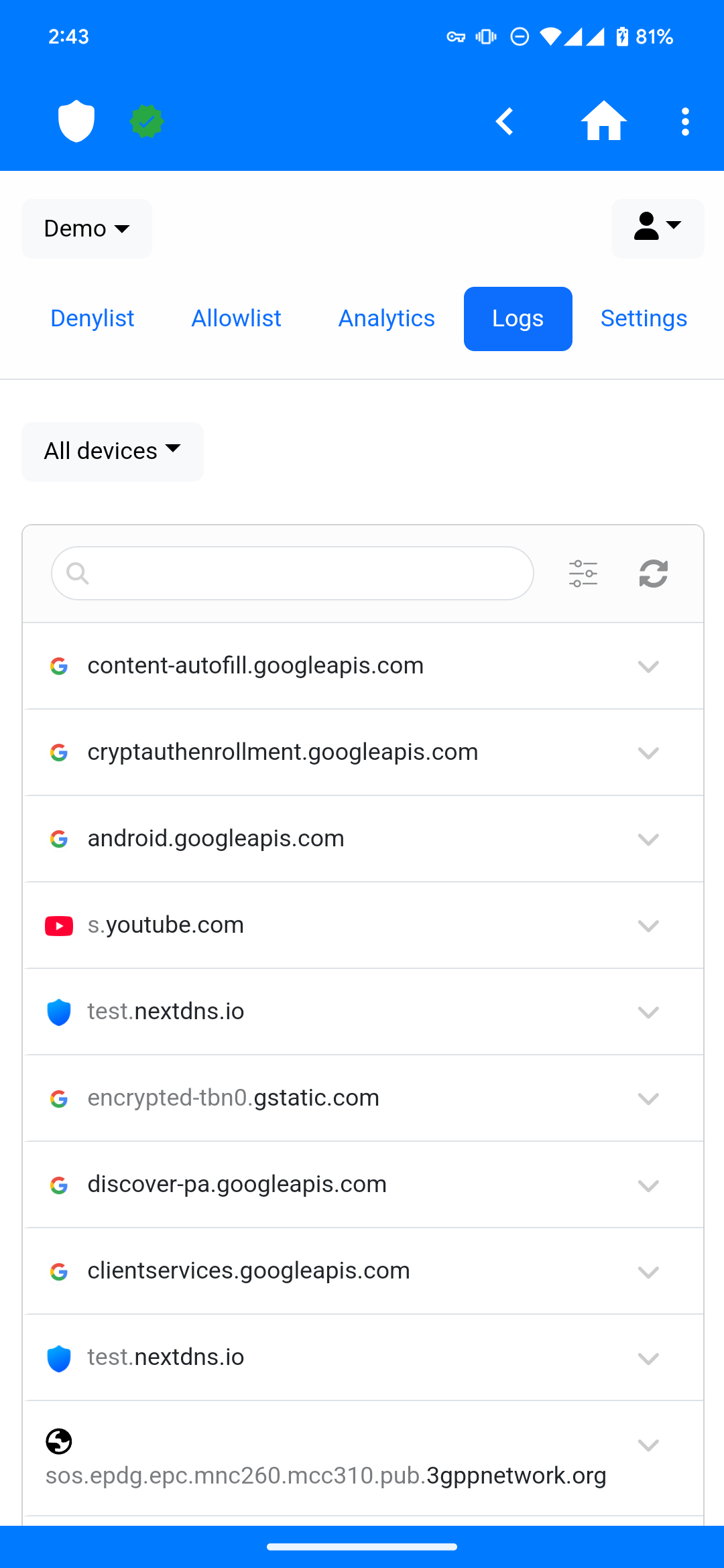Switch to the Denylist tab
724x1568 pixels.
click(93, 319)
